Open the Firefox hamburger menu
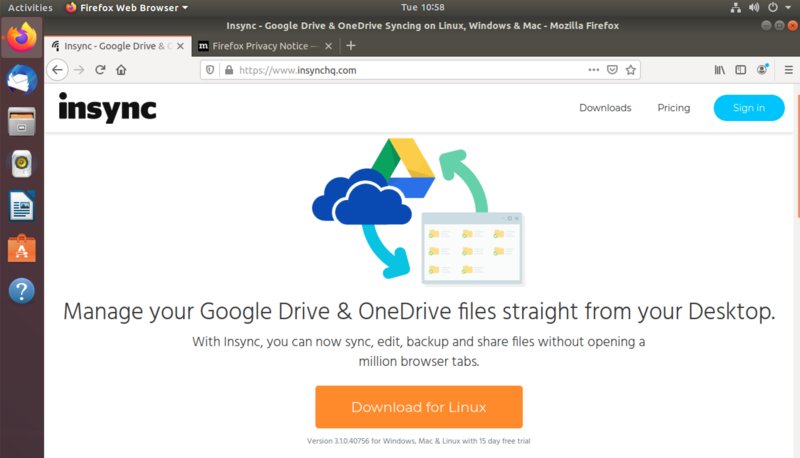The width and height of the screenshot is (800, 458). click(x=785, y=70)
